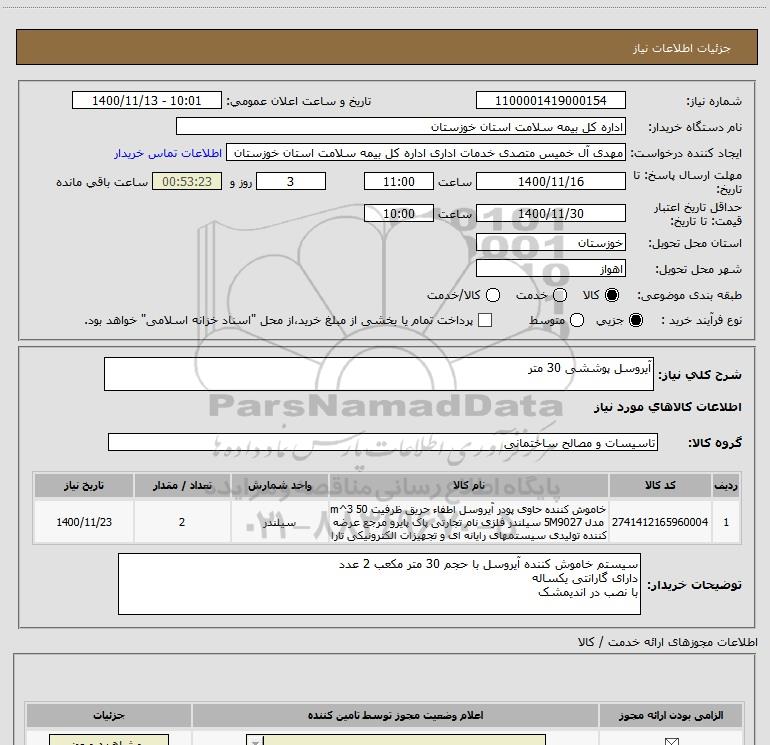Click the جزئیات اطلاعات نیاز page title
Viewport: 770px width, 745px height.
pos(682,48)
